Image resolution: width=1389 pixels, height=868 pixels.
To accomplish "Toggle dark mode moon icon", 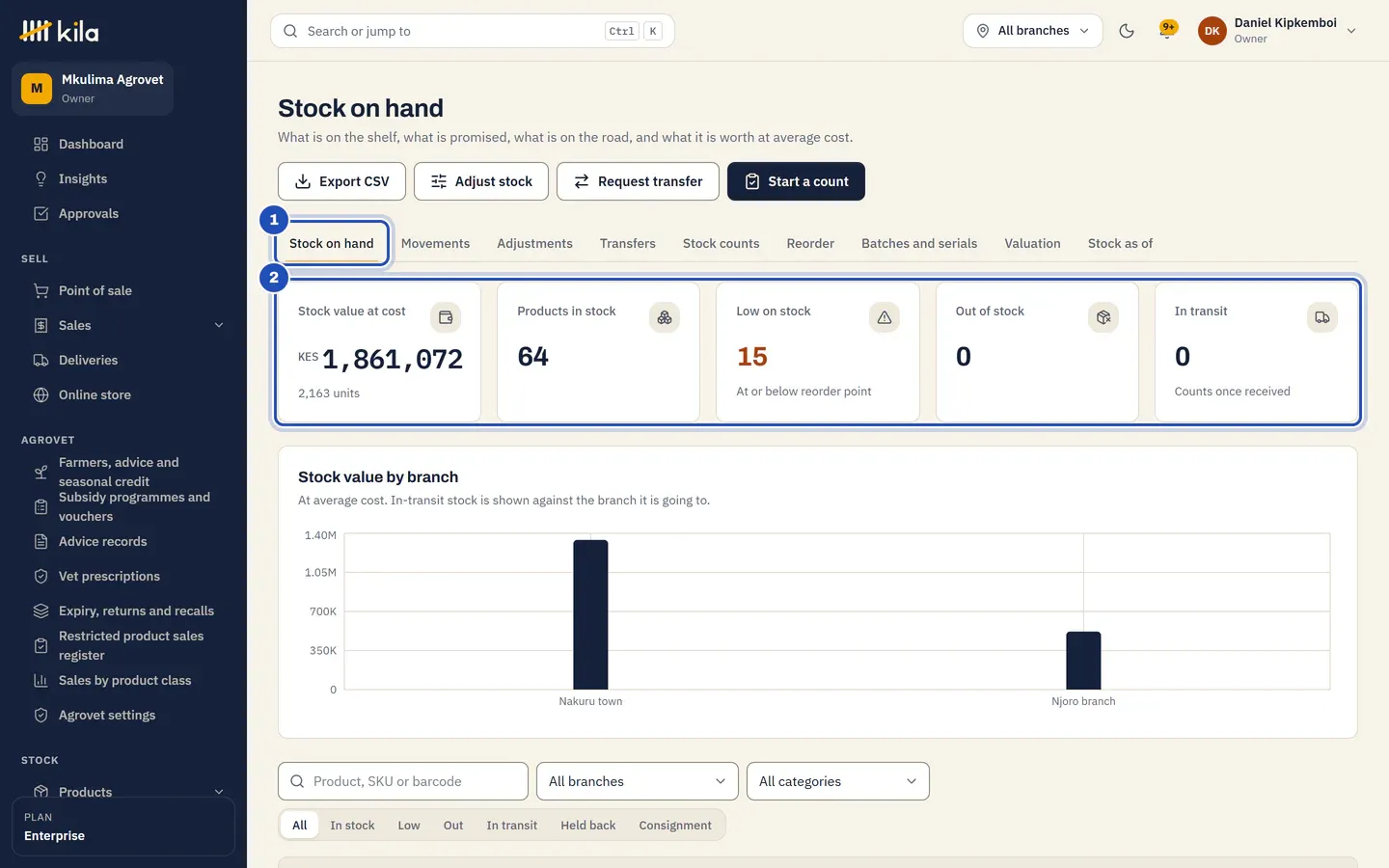I will point(1126,31).
